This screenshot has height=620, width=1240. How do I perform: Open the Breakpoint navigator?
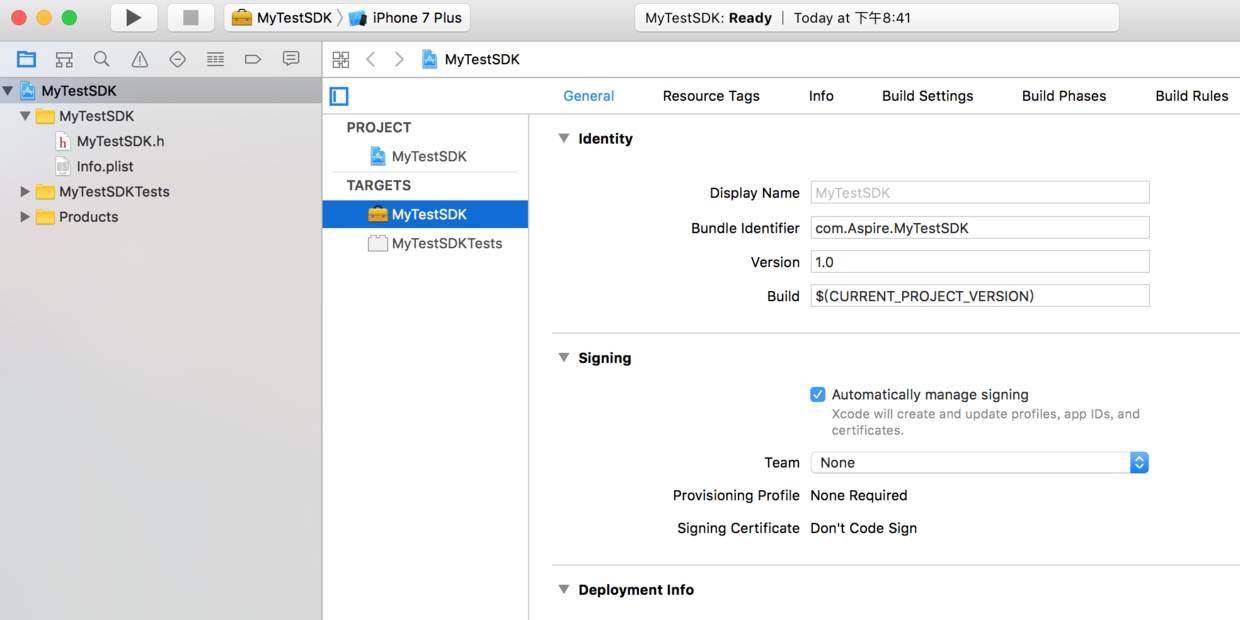pos(252,59)
